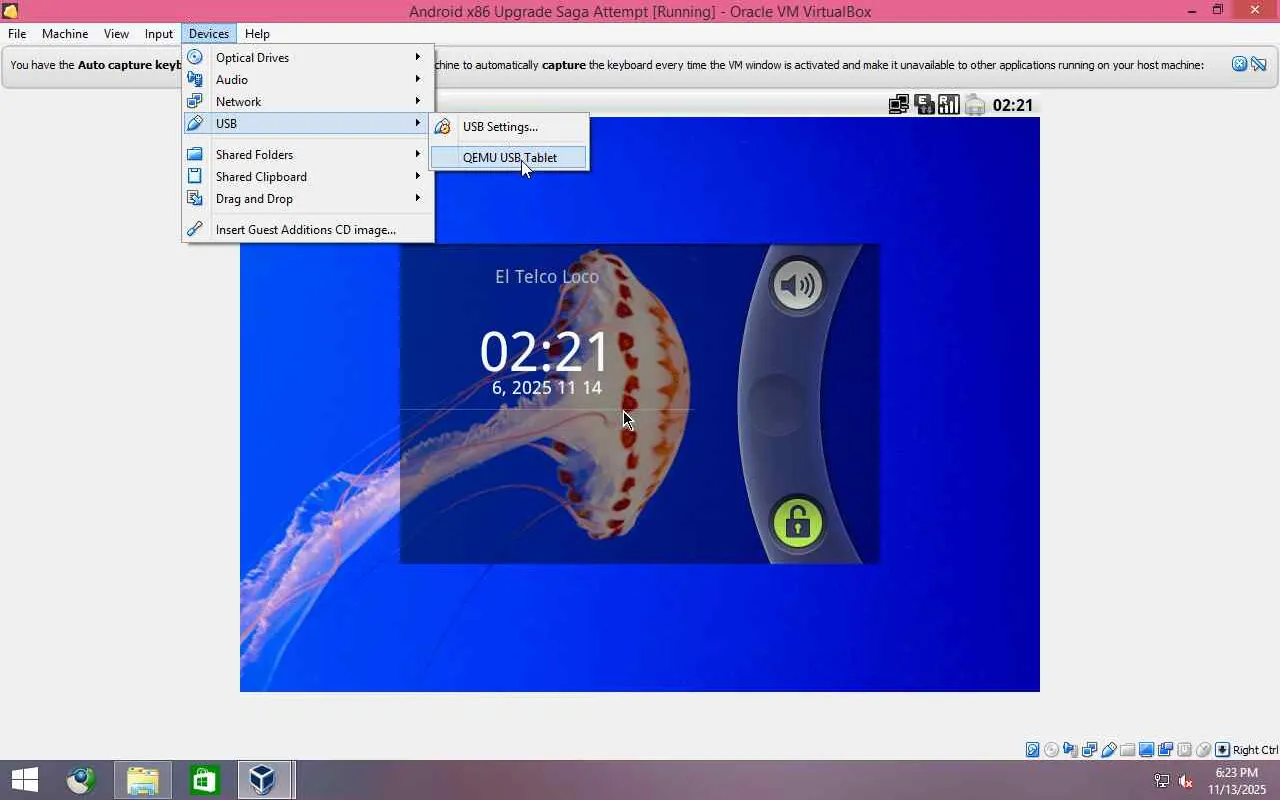1280x800 pixels.
Task: Click the shared folders status bar indicator
Action: tap(1127, 750)
